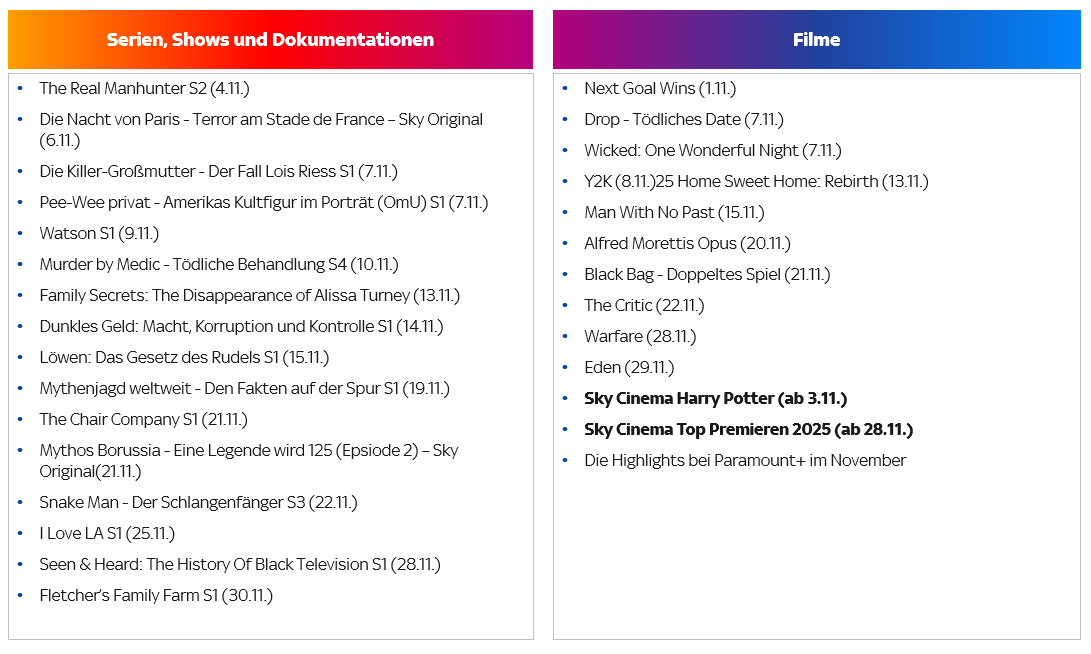Click the 'Serien, Shows und Dokumentationen' header

click(x=270, y=40)
